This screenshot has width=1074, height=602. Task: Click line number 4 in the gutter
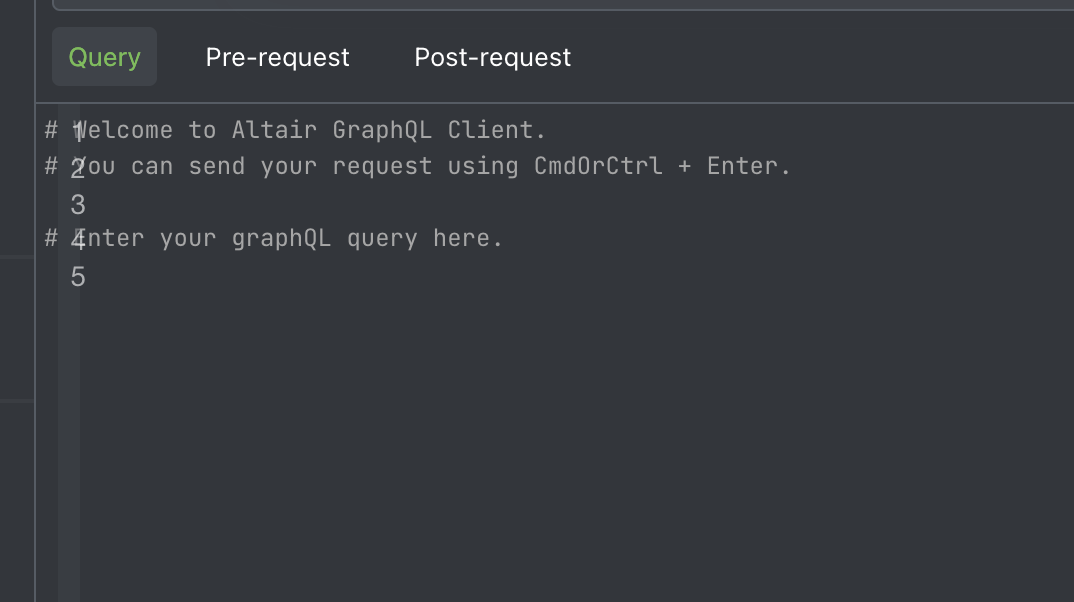coord(77,238)
